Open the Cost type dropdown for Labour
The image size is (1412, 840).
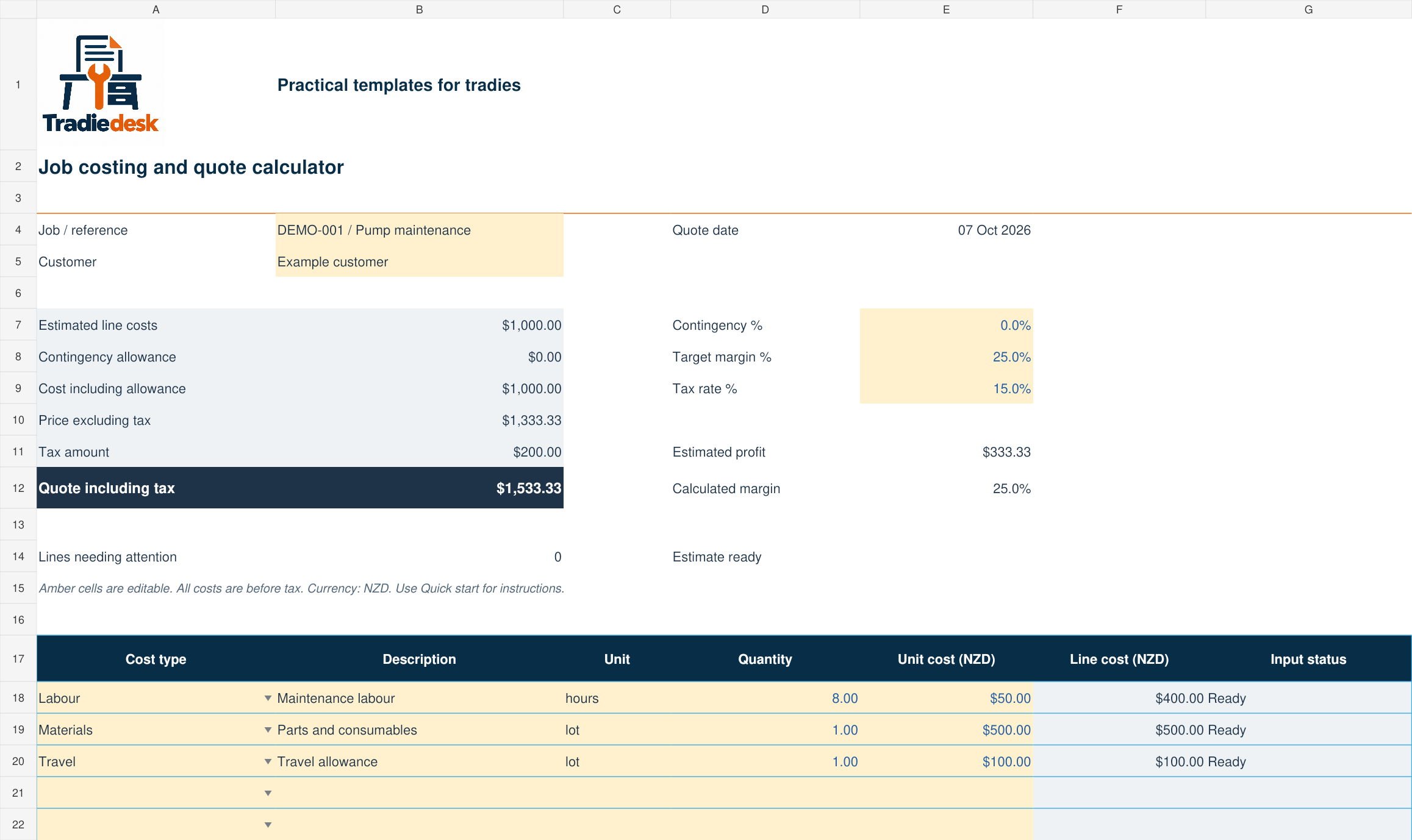click(268, 698)
